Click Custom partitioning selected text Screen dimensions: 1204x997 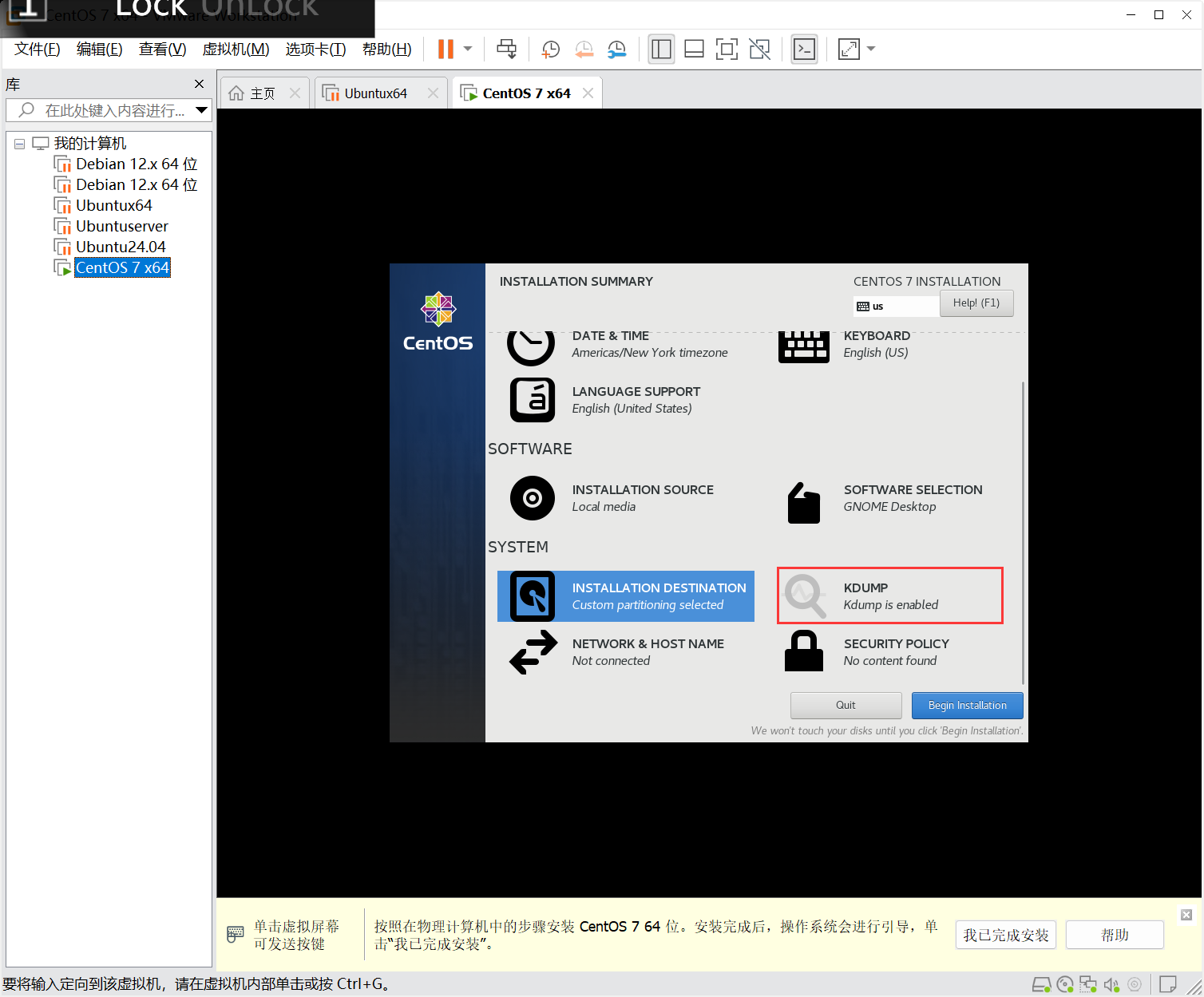[x=648, y=605]
